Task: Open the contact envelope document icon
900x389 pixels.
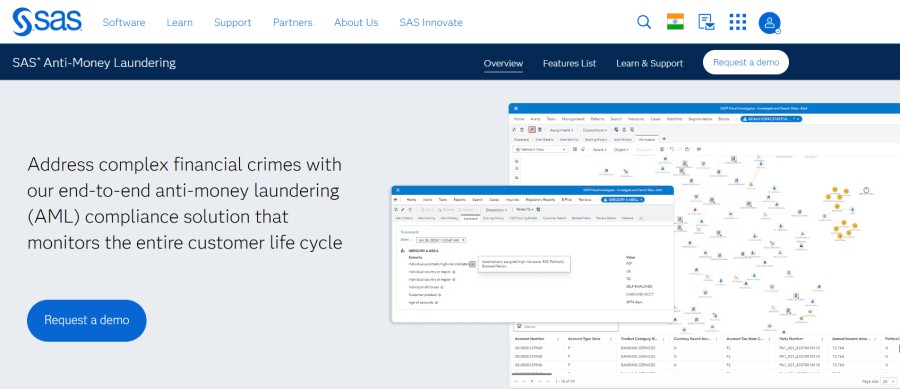Action: pyautogui.click(x=707, y=22)
